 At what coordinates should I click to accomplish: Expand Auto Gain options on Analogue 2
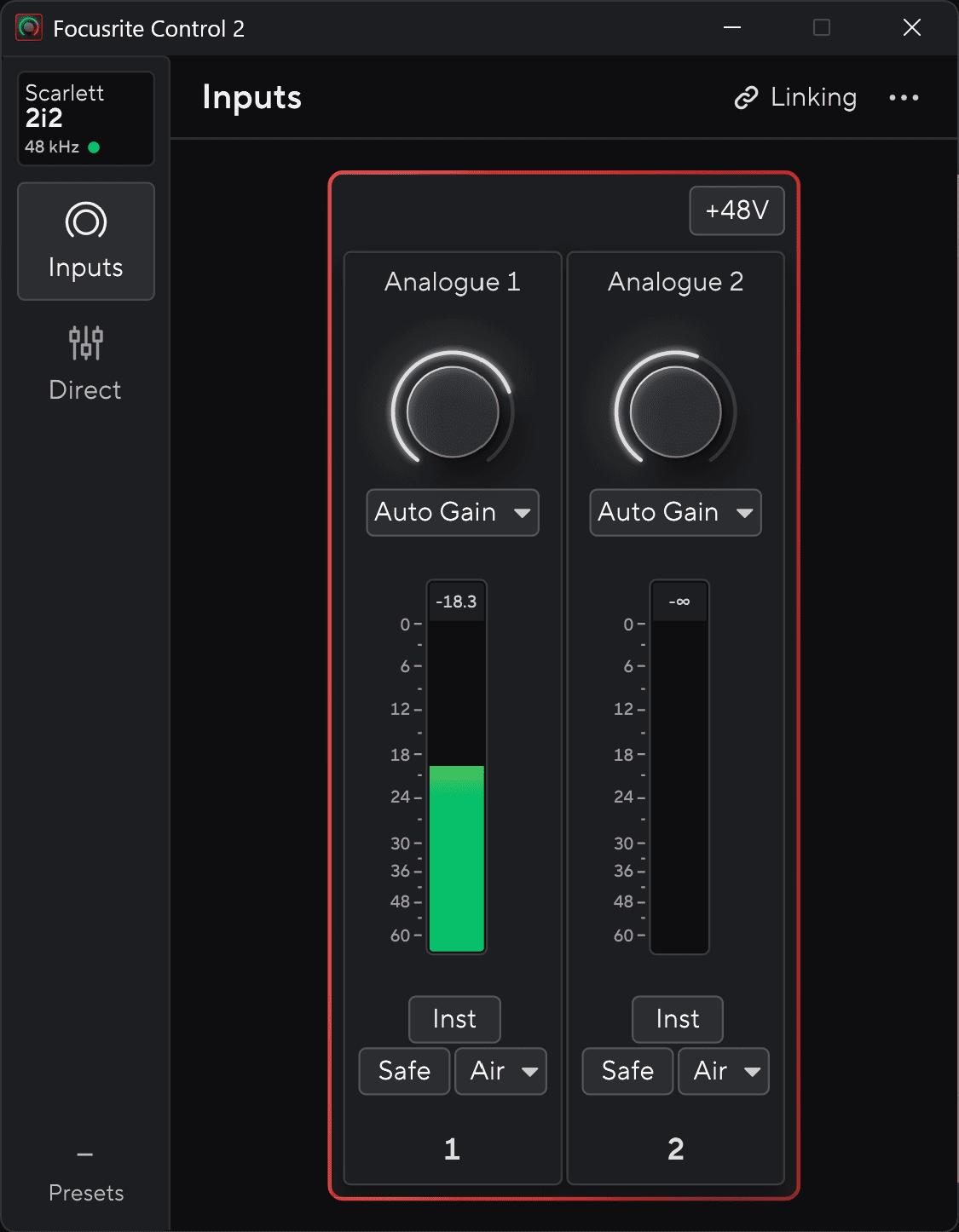[x=674, y=512]
